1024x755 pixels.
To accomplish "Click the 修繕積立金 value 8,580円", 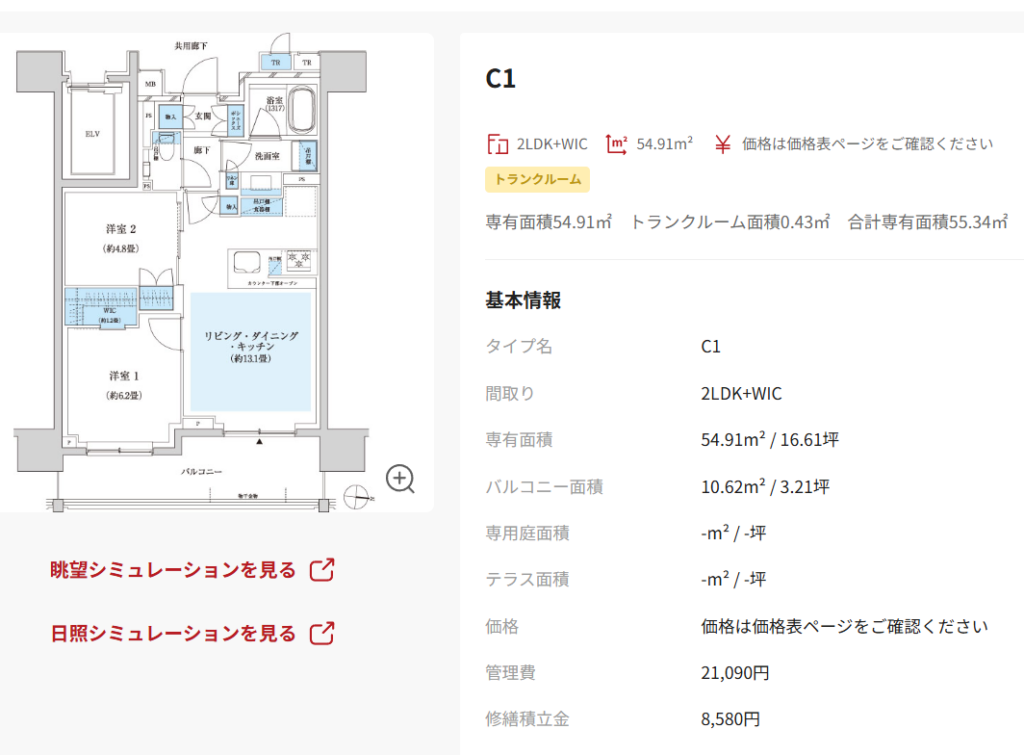I will click(730, 719).
